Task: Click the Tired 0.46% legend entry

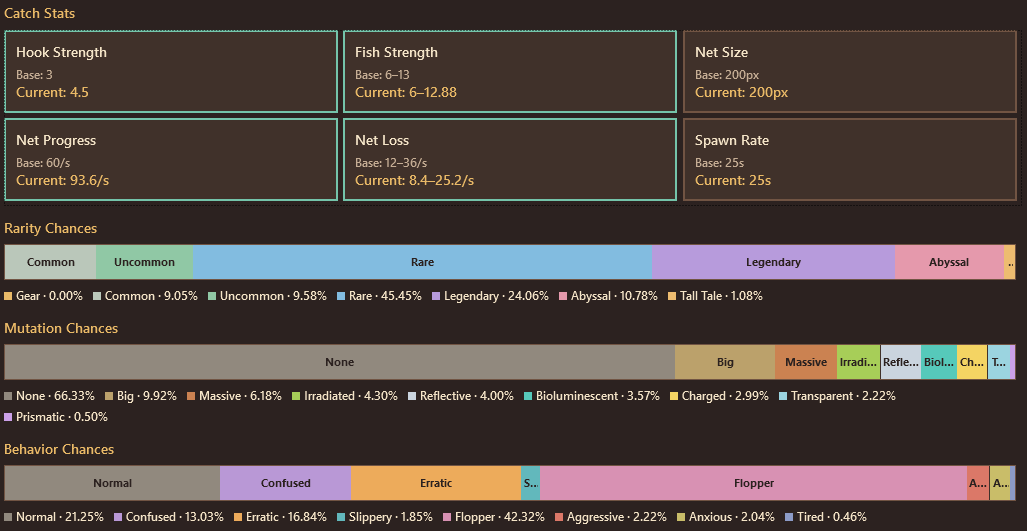Action: 825,517
